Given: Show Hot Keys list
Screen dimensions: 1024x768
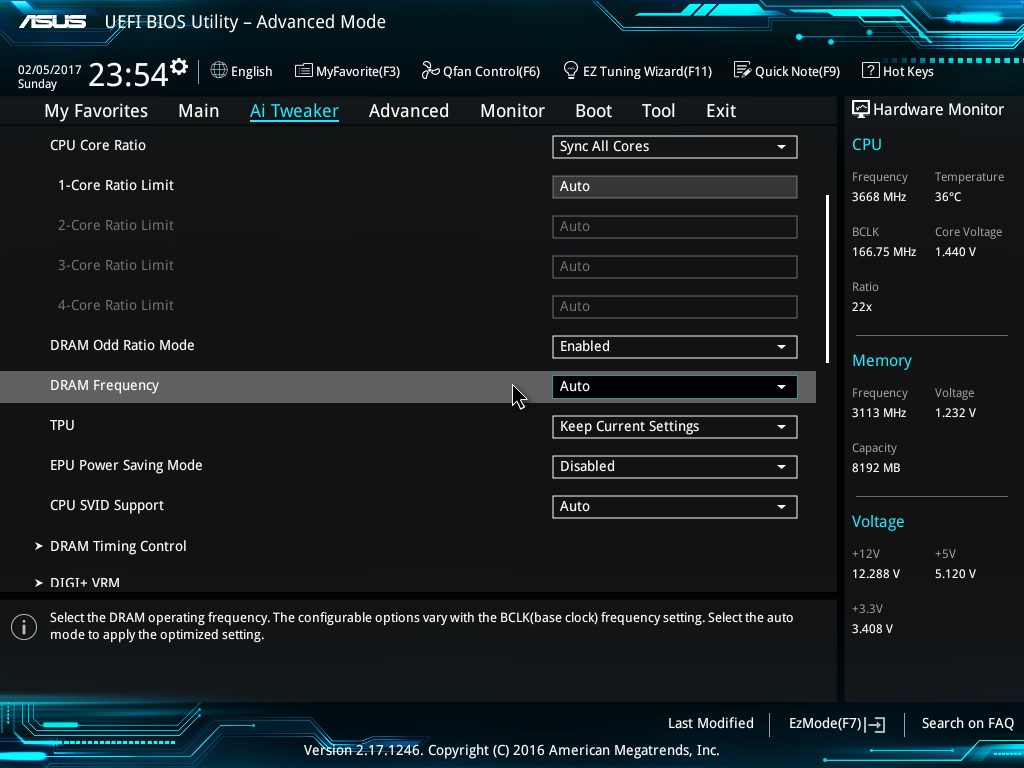Looking at the screenshot, I should [898, 71].
